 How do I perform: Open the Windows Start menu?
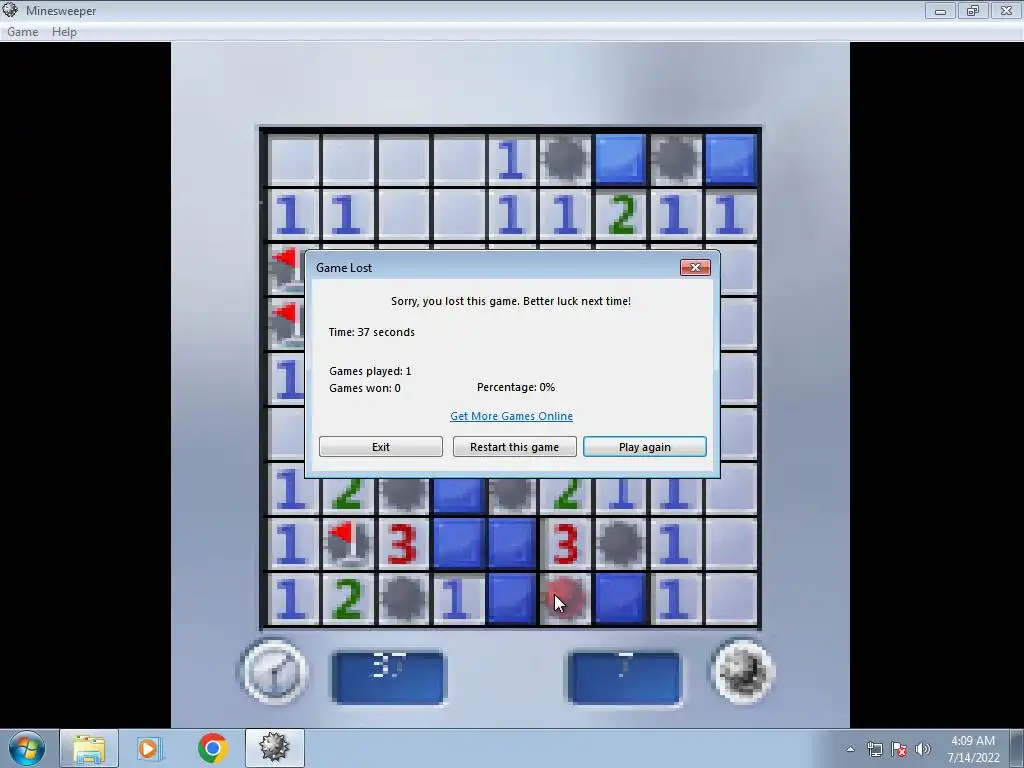pyautogui.click(x=27, y=748)
